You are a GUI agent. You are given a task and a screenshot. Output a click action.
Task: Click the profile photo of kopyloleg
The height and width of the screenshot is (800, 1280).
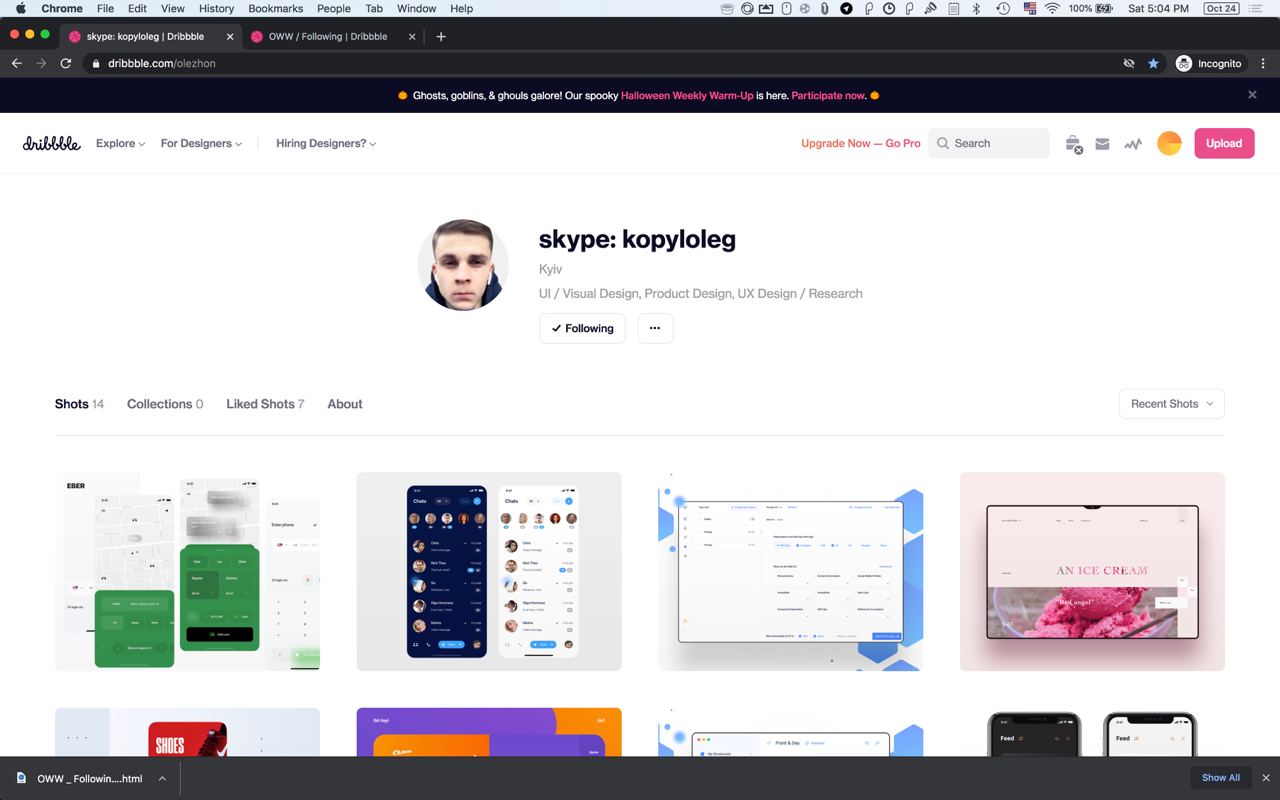[463, 265]
